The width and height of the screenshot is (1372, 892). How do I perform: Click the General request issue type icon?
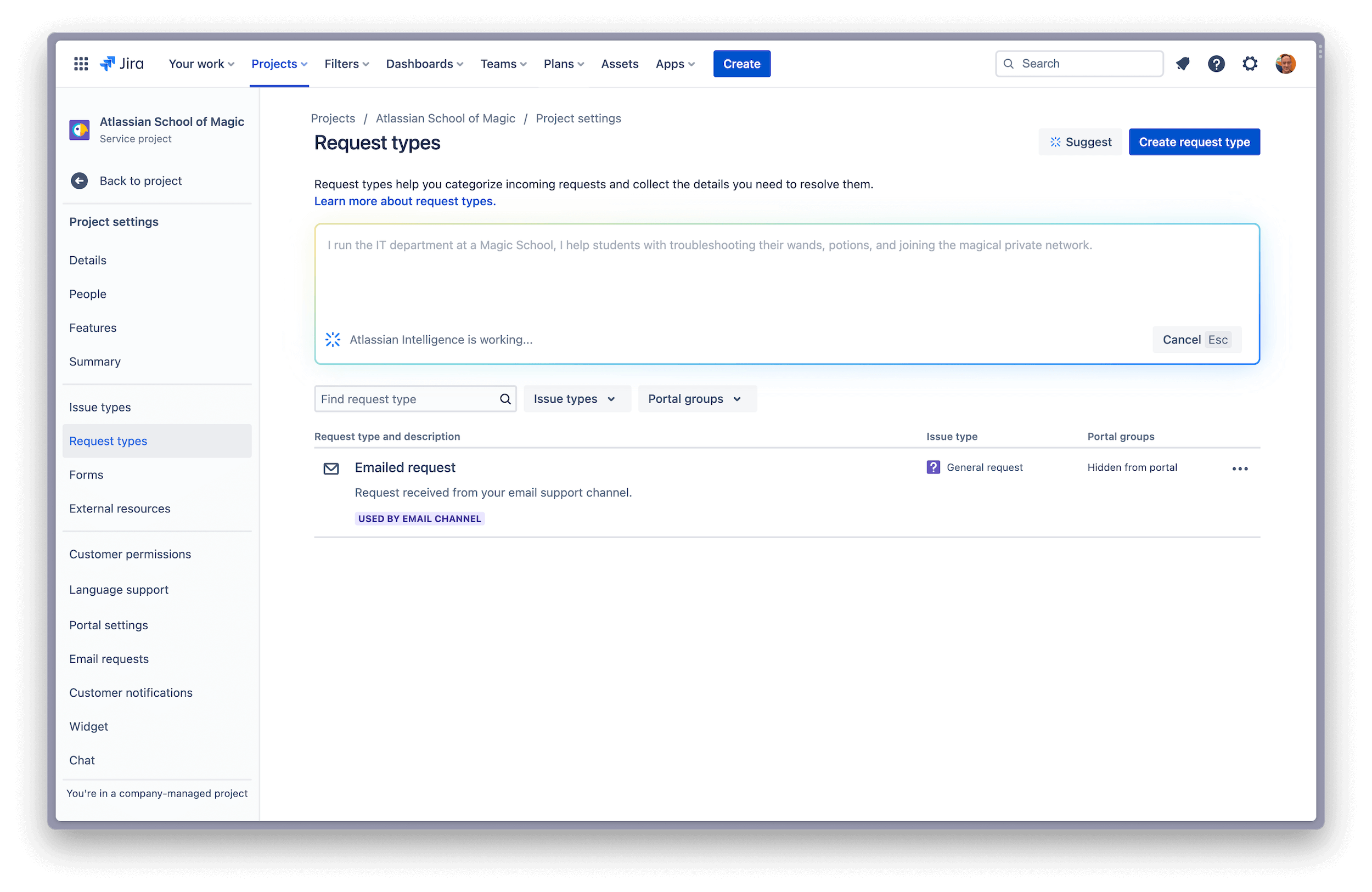click(x=932, y=467)
